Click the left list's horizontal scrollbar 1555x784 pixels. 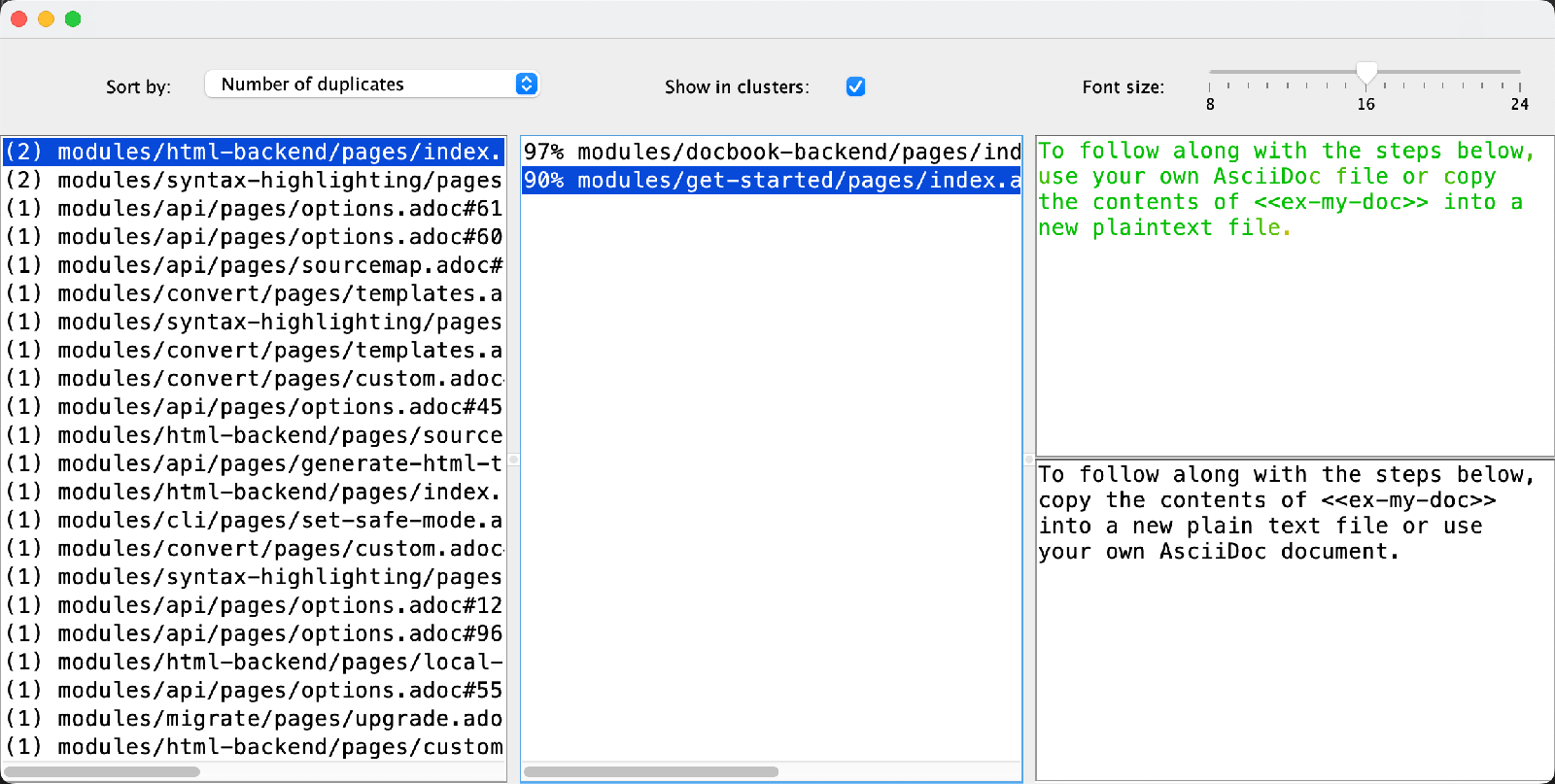pos(102,771)
